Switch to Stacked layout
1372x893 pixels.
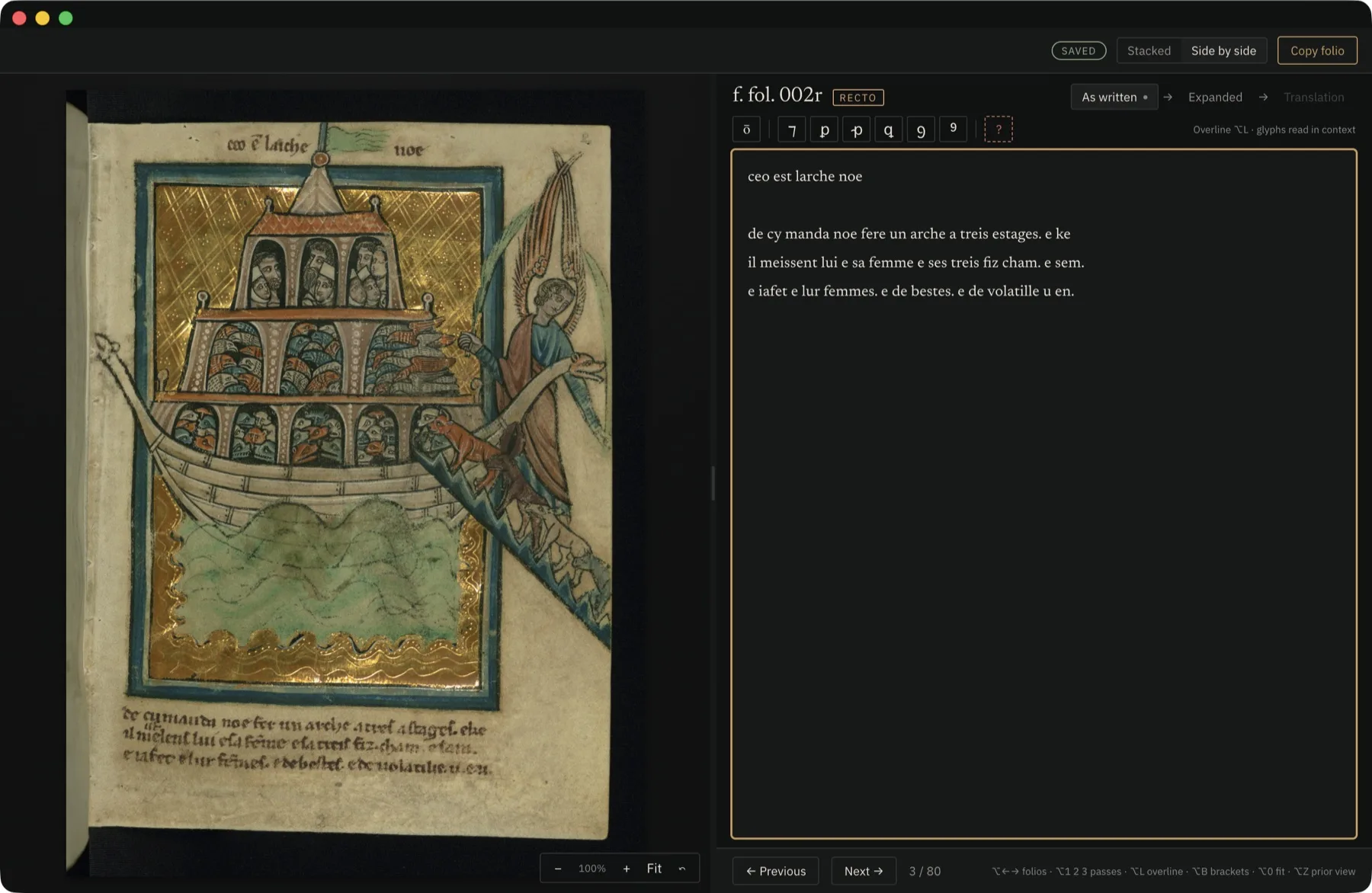tap(1149, 50)
